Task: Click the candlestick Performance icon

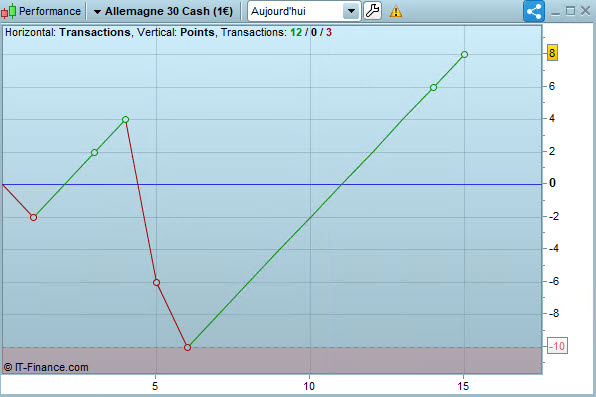Action: pyautogui.click(x=8, y=11)
